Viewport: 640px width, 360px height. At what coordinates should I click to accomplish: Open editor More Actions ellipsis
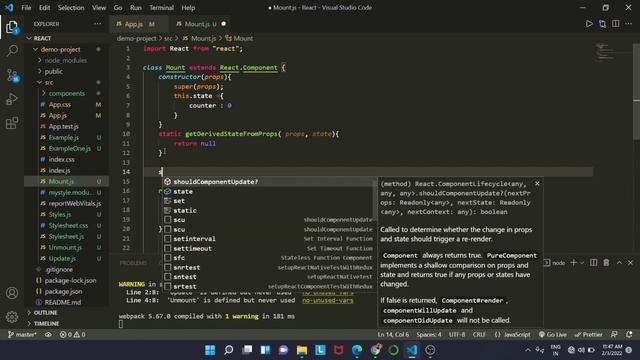point(629,24)
